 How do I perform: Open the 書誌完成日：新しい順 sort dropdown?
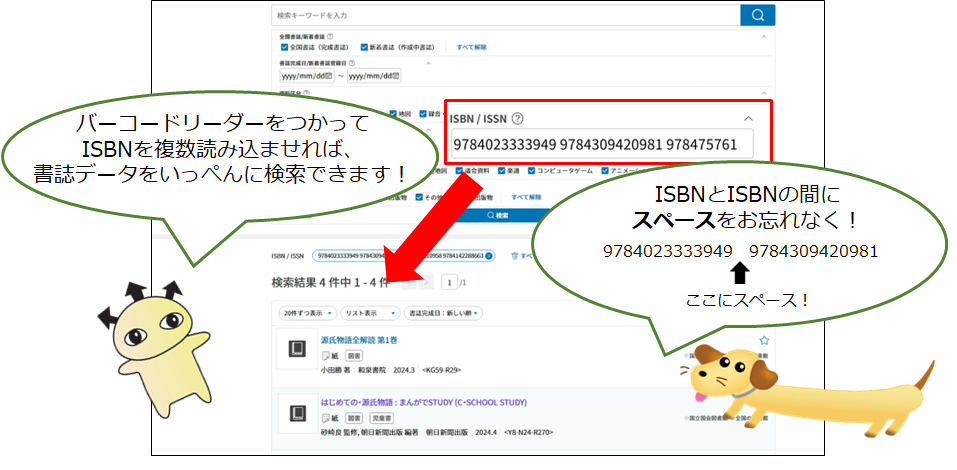point(443,313)
